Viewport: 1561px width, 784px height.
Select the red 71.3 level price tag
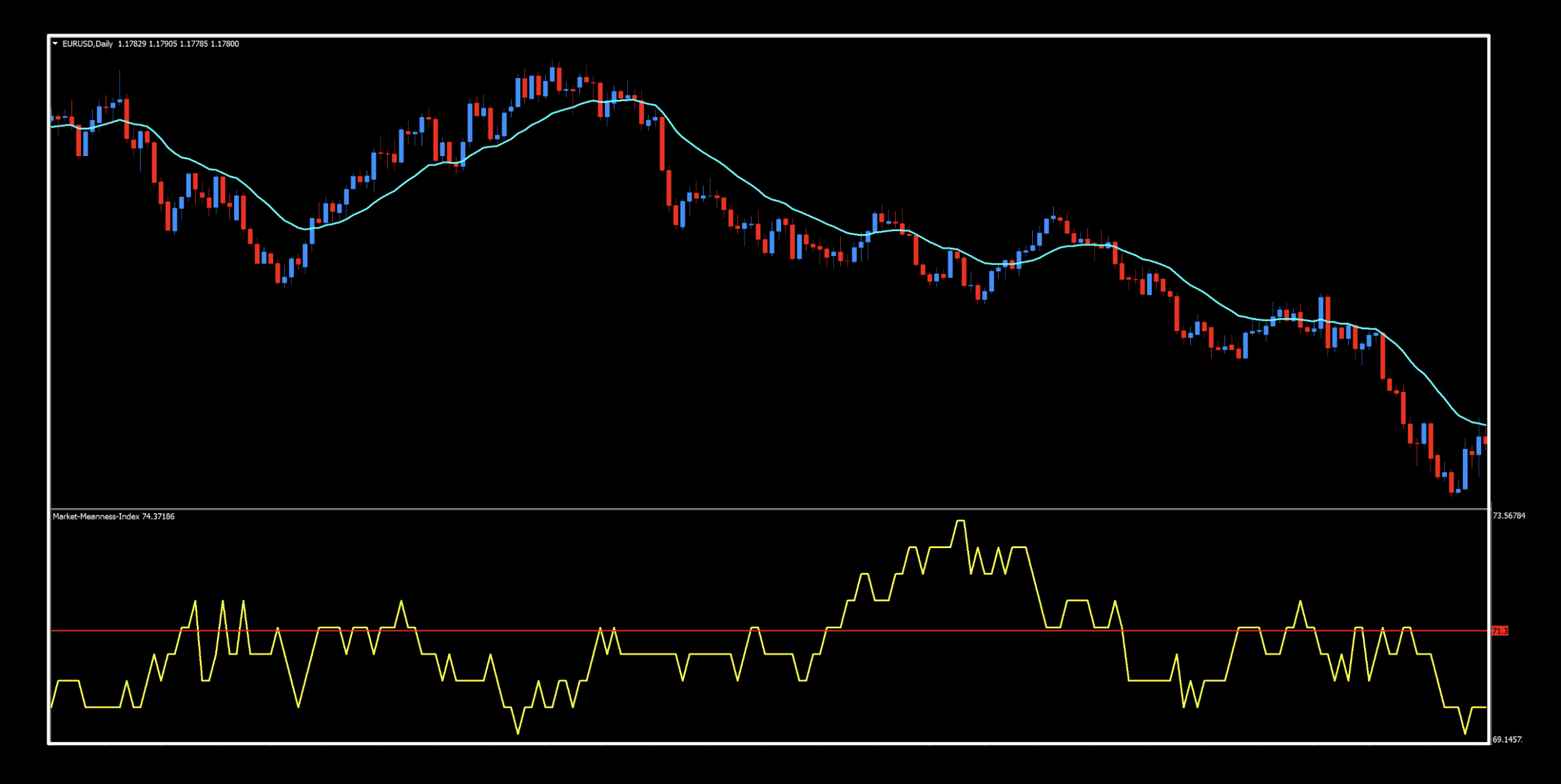click(x=1499, y=631)
